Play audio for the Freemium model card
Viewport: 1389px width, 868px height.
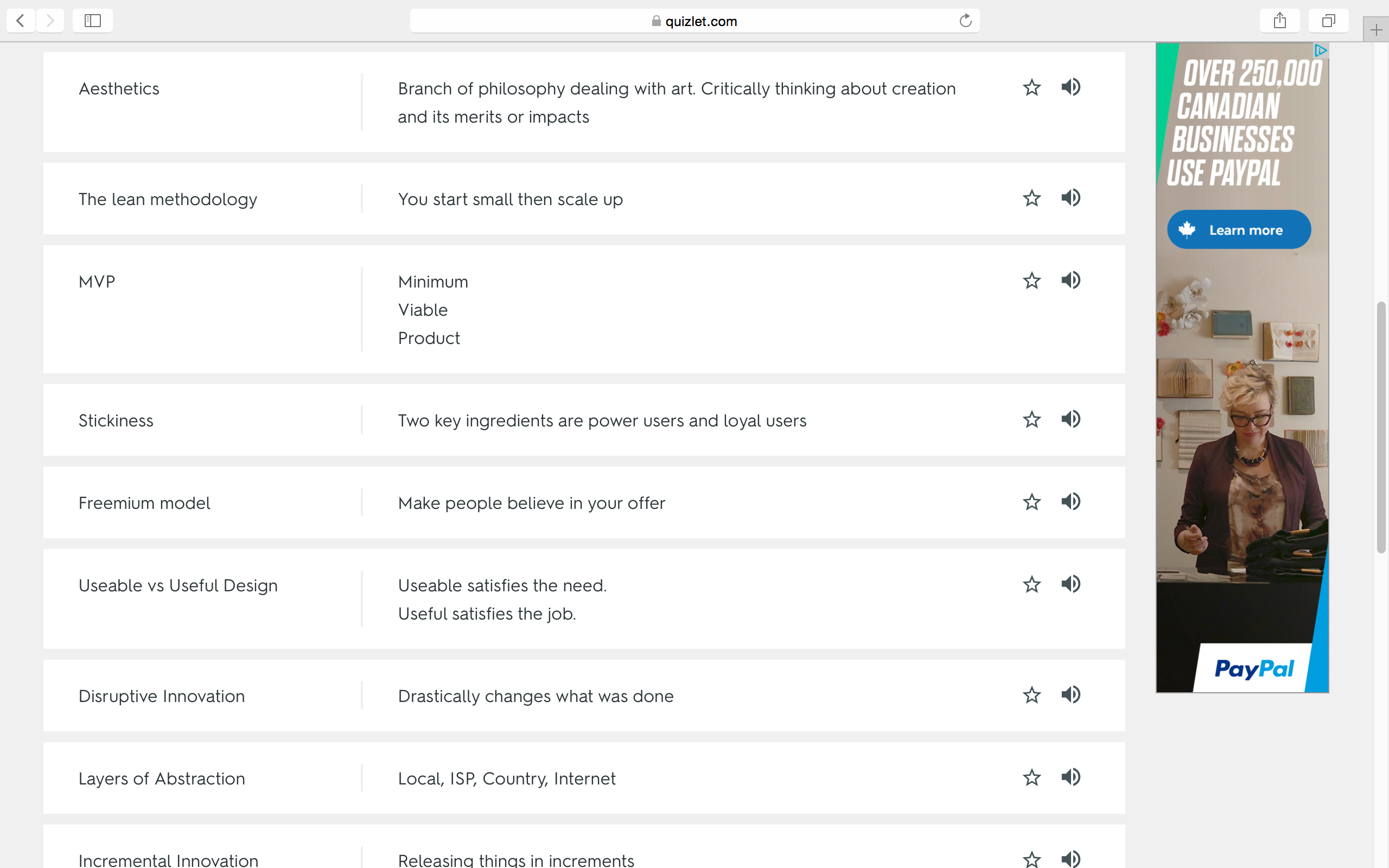[1071, 502]
